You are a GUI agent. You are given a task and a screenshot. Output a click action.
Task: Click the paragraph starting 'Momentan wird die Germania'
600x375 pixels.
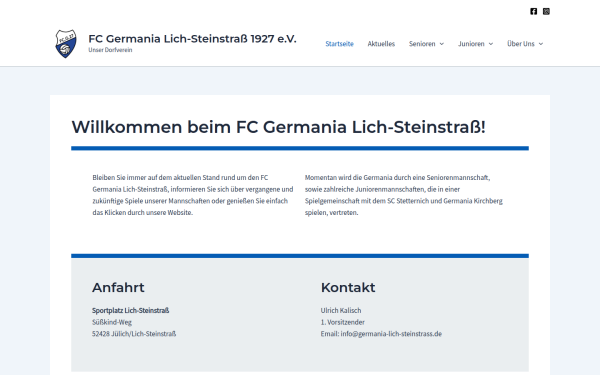(404, 195)
